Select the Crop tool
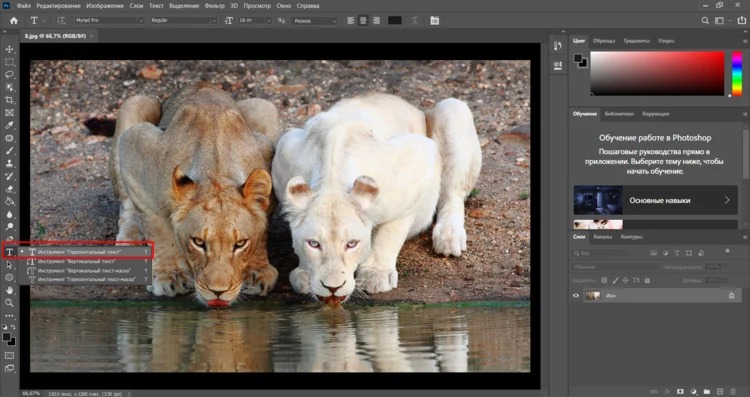 (9, 100)
